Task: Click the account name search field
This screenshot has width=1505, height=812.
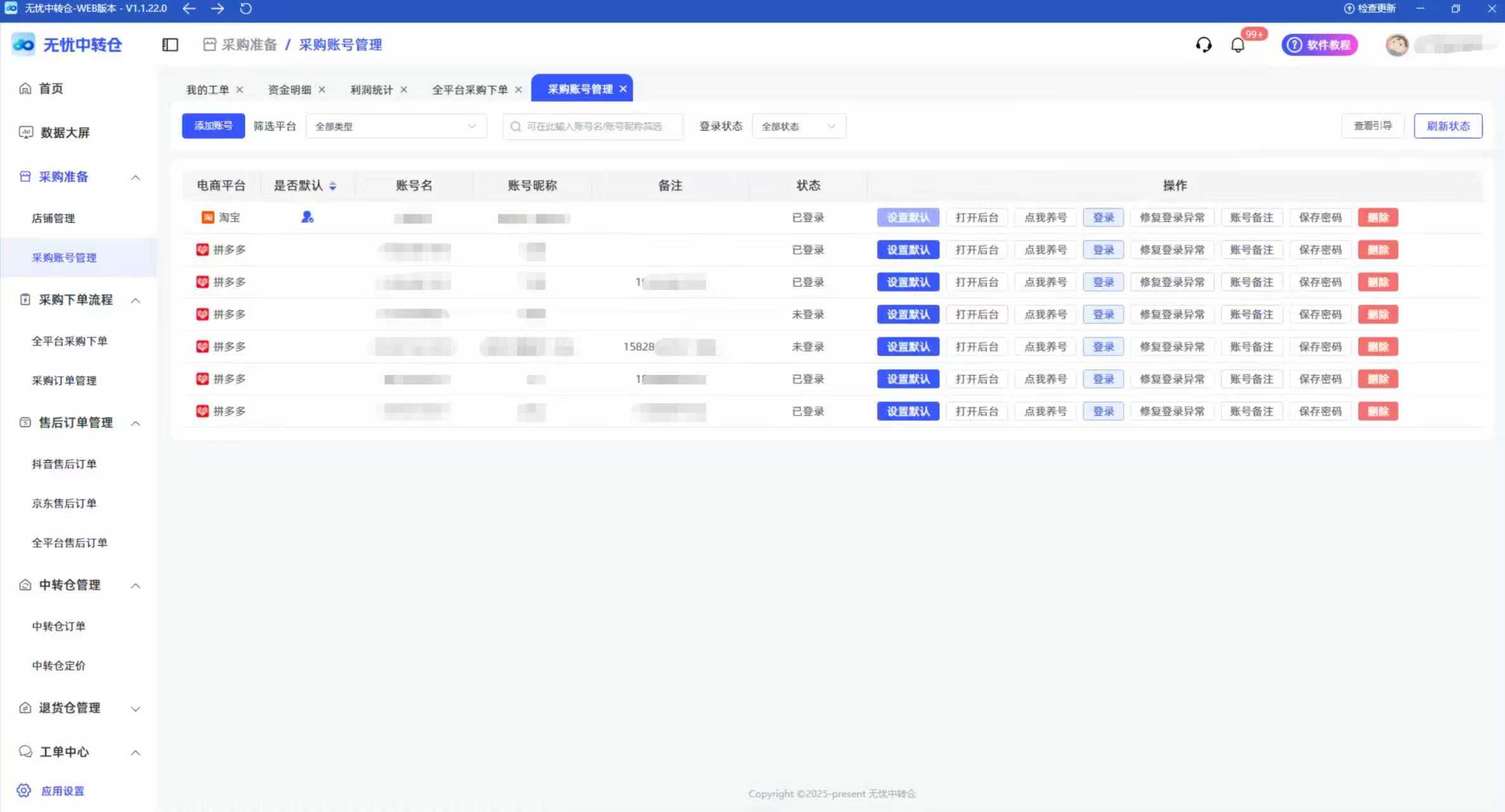Action: point(593,126)
